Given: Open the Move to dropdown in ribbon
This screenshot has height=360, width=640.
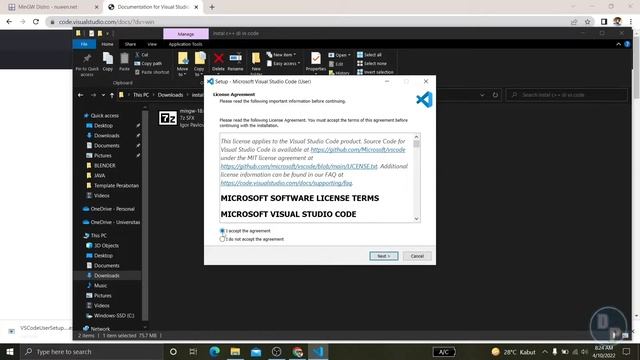Looking at the screenshot, I should click(182, 64).
